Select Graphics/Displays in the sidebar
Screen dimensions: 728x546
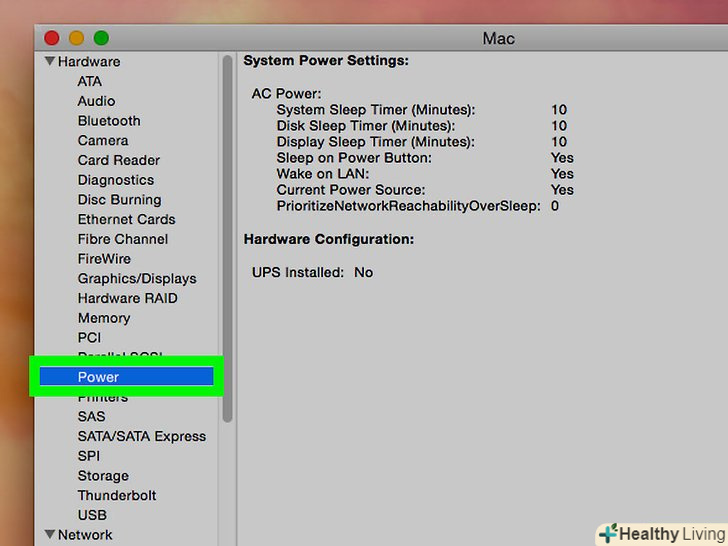click(x=137, y=279)
